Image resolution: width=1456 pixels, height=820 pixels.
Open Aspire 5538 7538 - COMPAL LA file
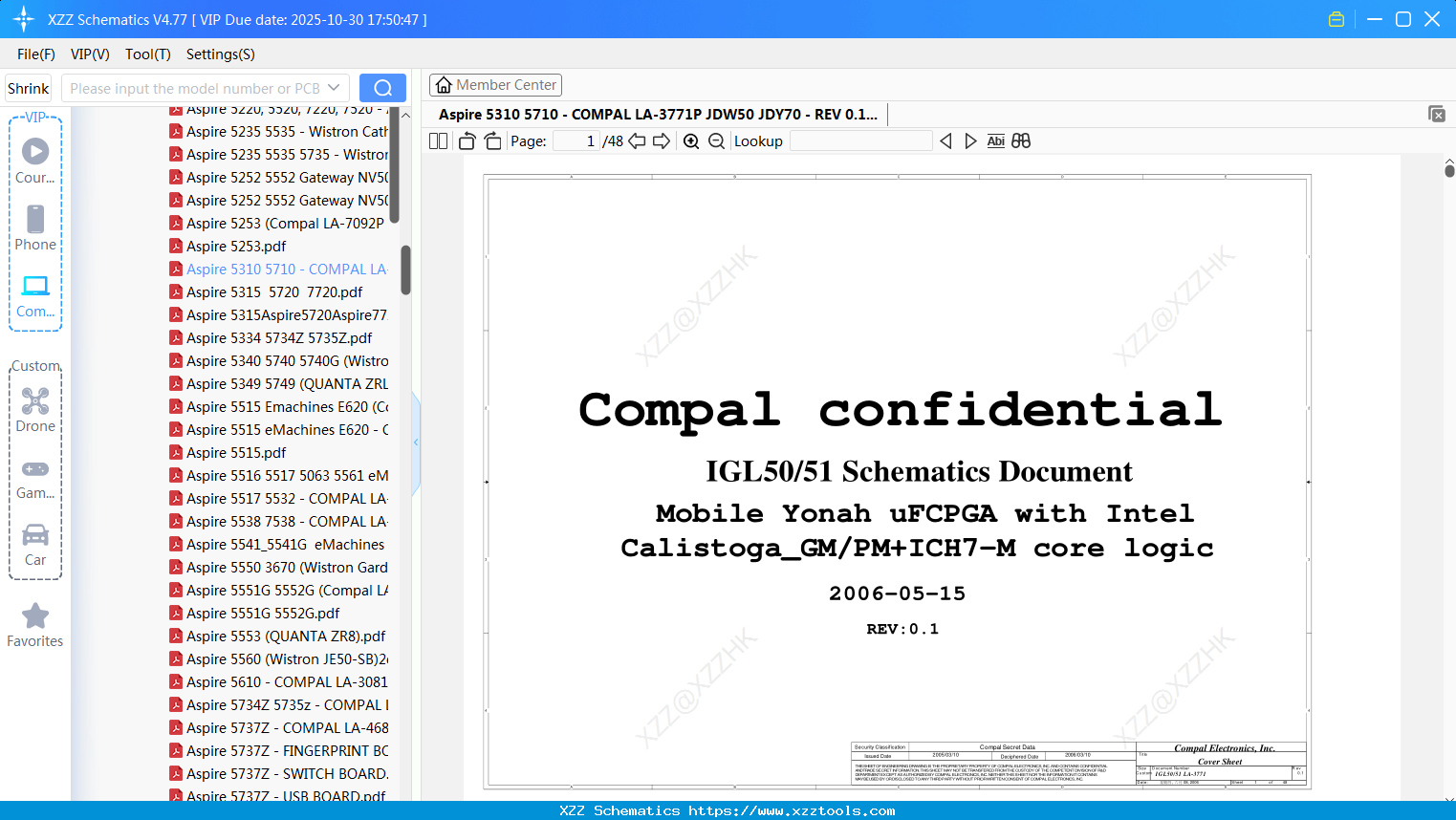click(279, 522)
